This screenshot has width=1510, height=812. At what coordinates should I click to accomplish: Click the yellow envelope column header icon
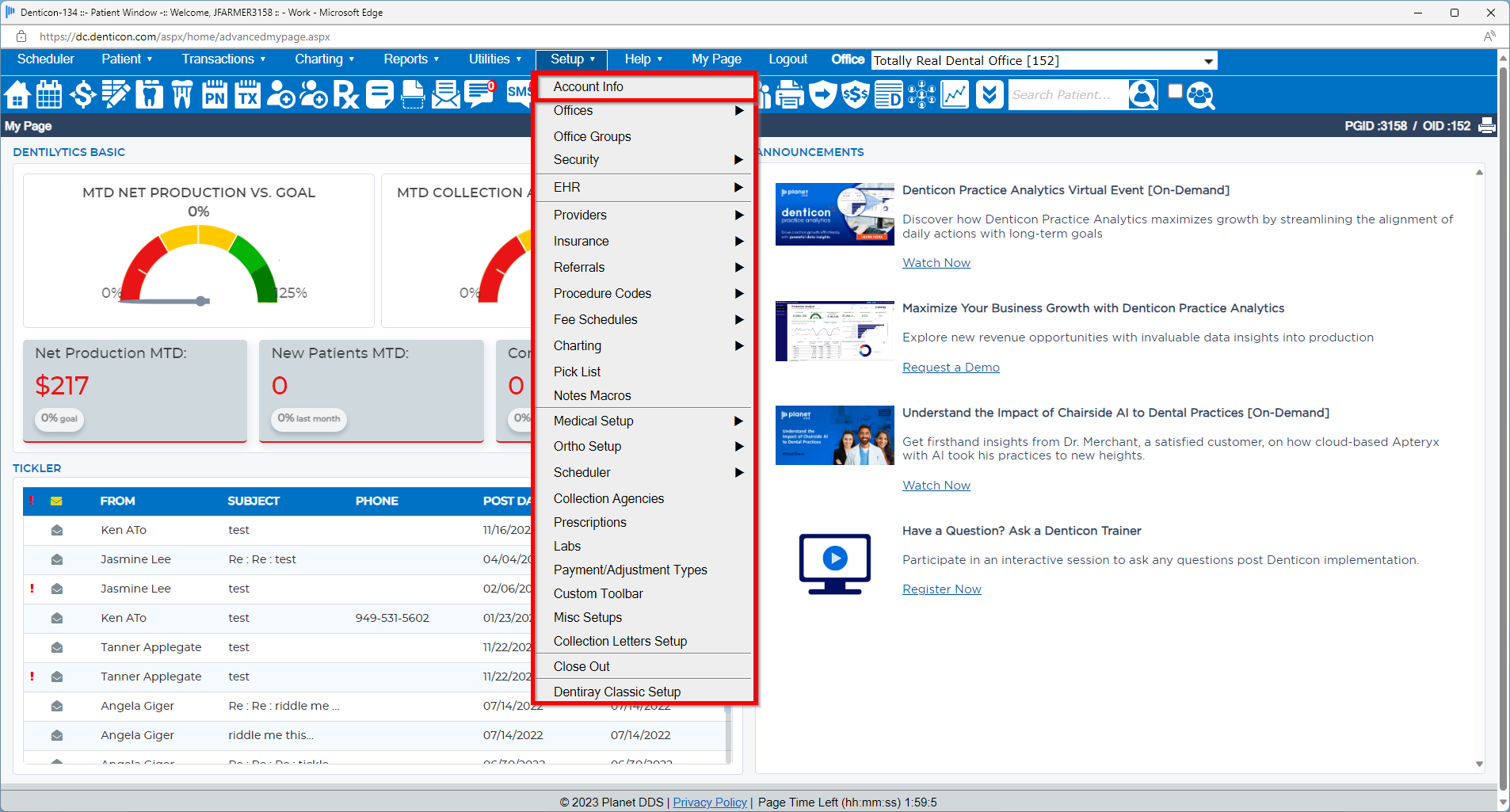(56, 501)
